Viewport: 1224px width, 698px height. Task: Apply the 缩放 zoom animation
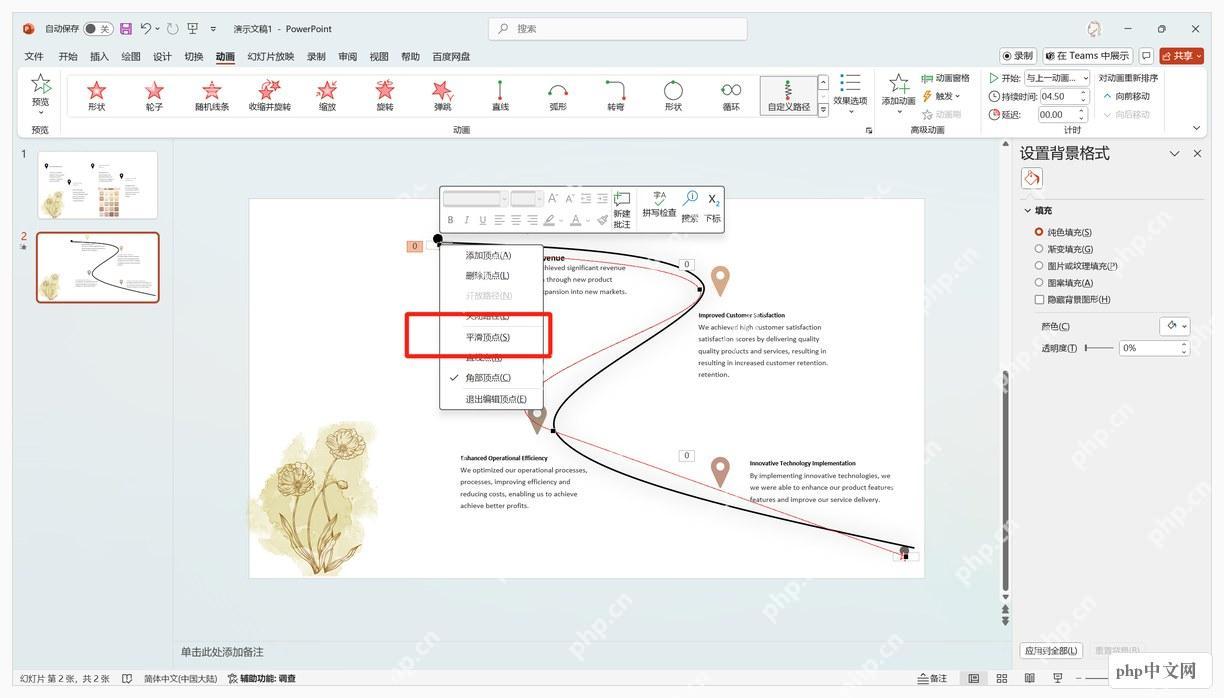(x=327, y=96)
